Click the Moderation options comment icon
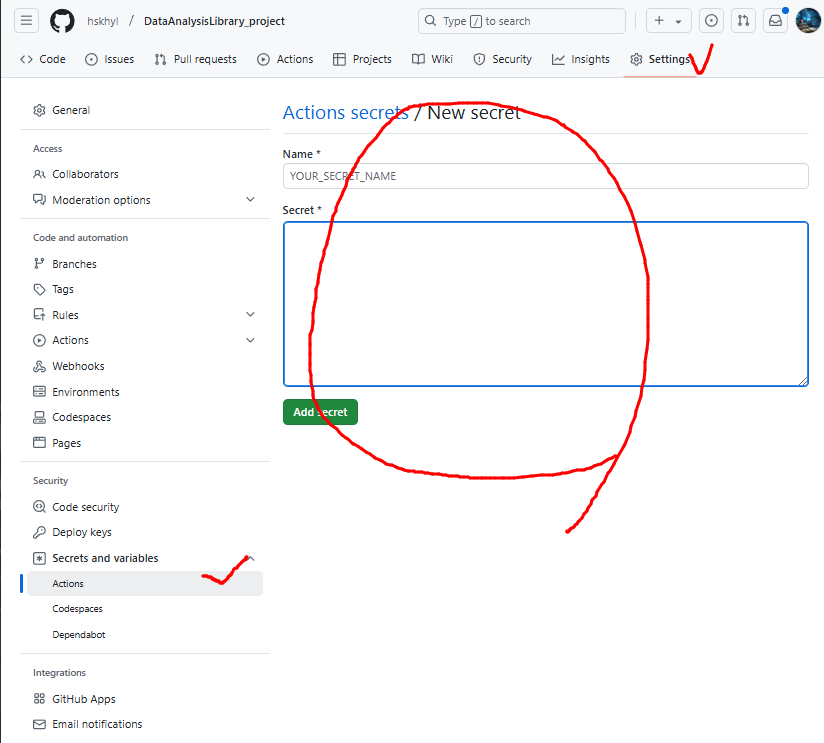This screenshot has width=824, height=743. pos(39,200)
